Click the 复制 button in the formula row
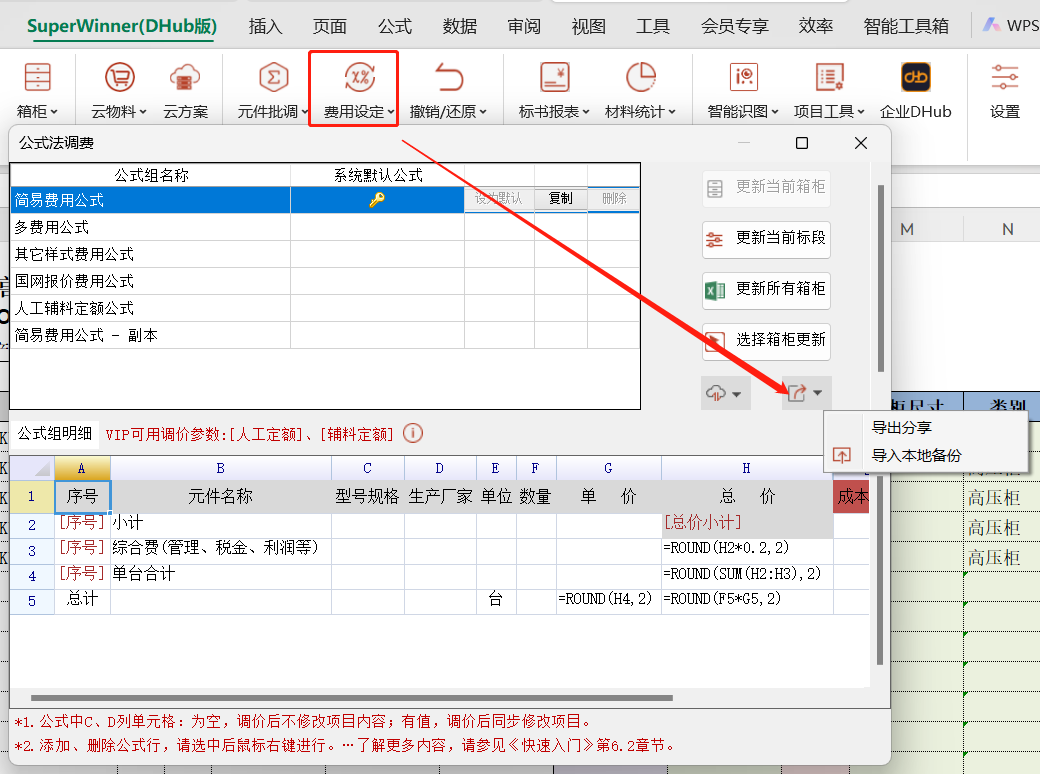This screenshot has height=774, width=1040. [x=561, y=198]
